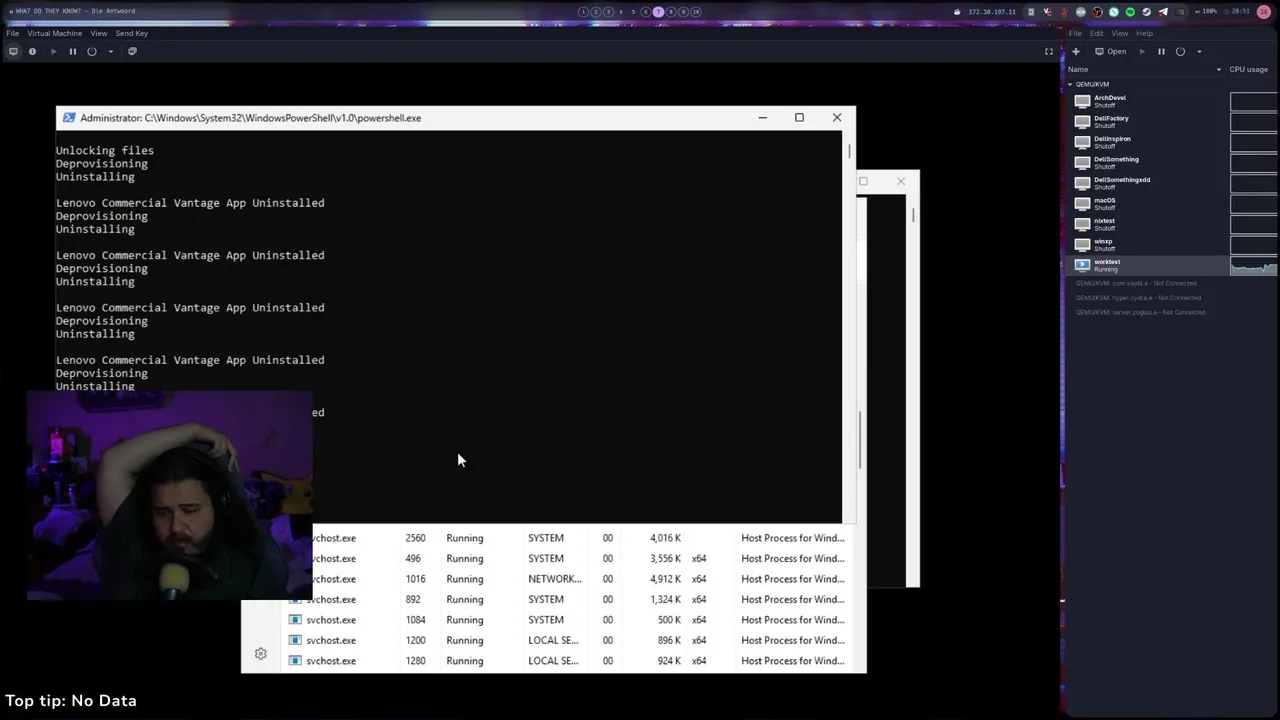Image resolution: width=1280 pixels, height=720 pixels.
Task: Select the core.vajda.e Not Connected connection
Action: [x=1135, y=283]
